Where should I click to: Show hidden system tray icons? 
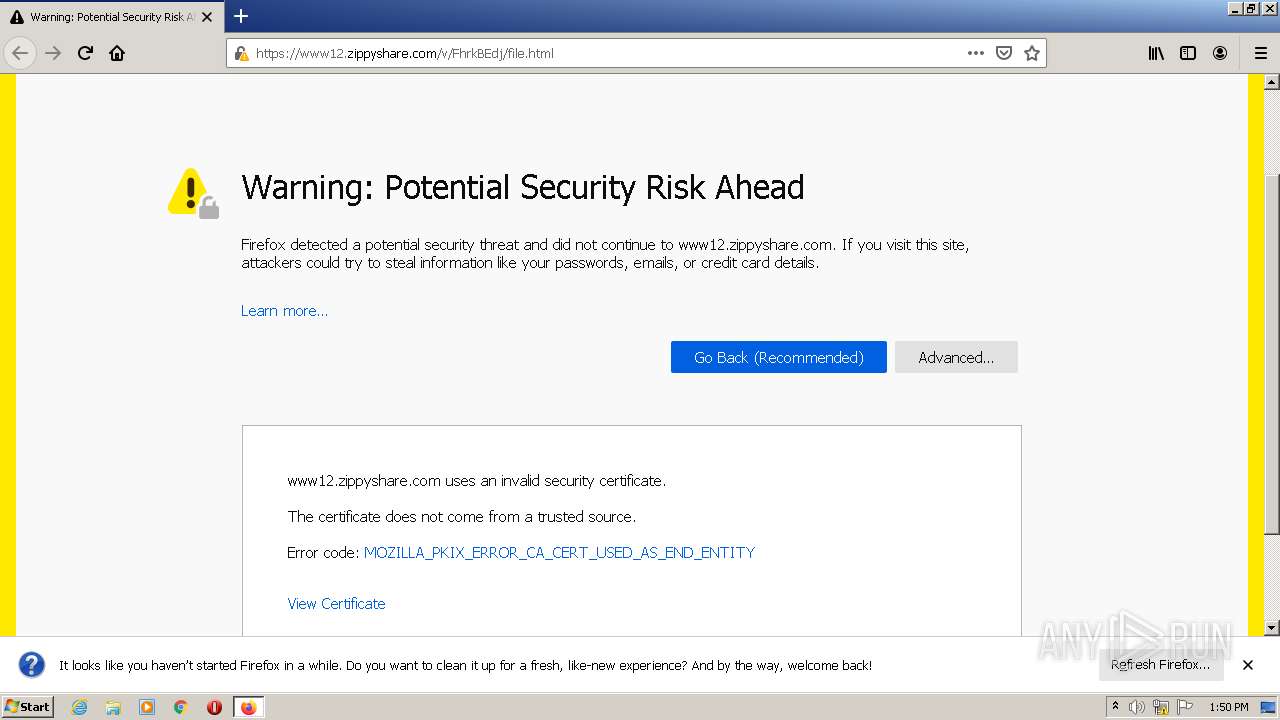pyautogui.click(x=1116, y=707)
